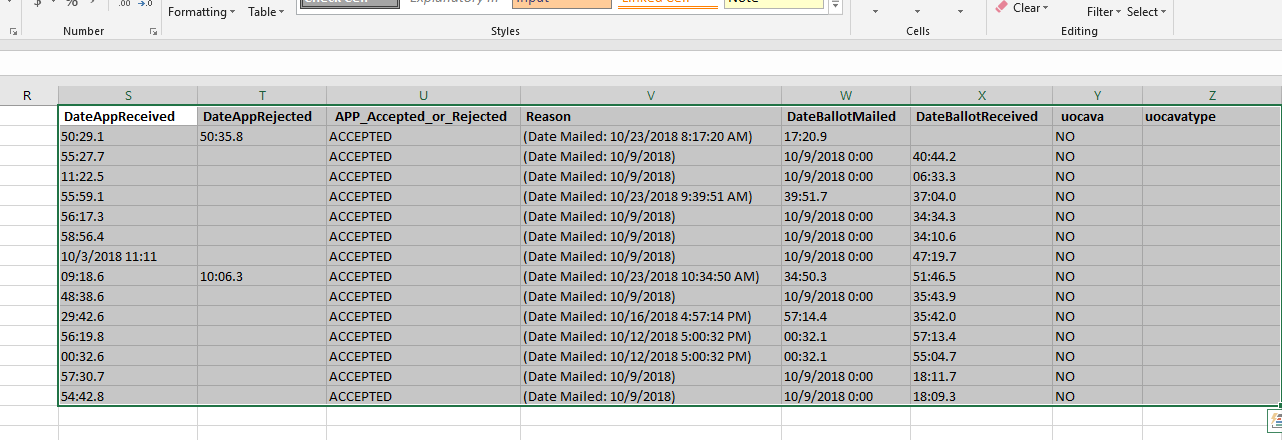The width and height of the screenshot is (1282, 440).
Task: Expand the cell styles gallery arrow
Action: coord(832,5)
